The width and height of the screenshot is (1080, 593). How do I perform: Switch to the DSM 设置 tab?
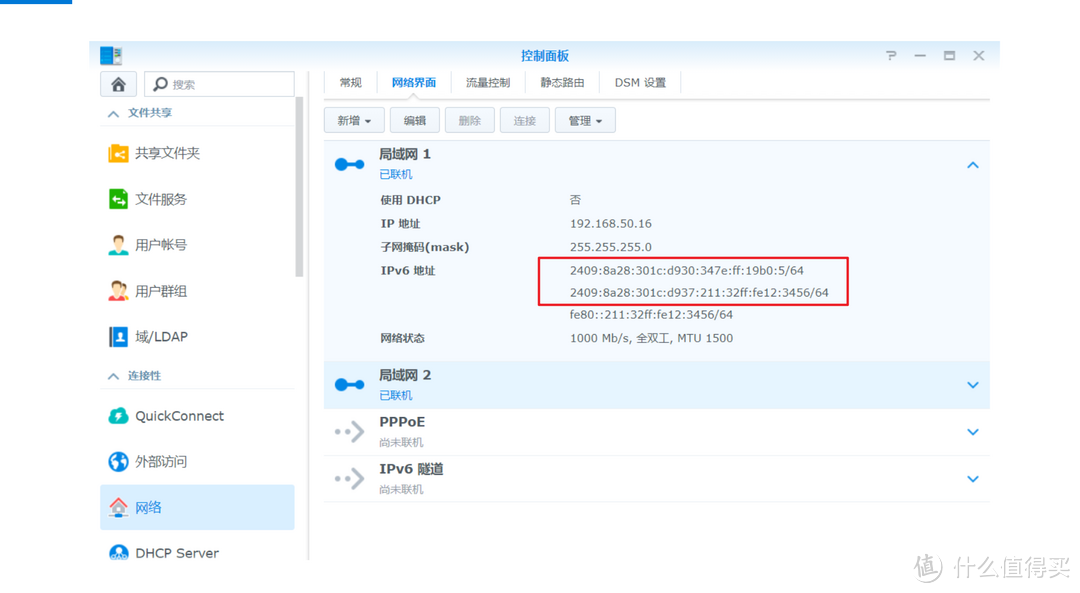(640, 83)
